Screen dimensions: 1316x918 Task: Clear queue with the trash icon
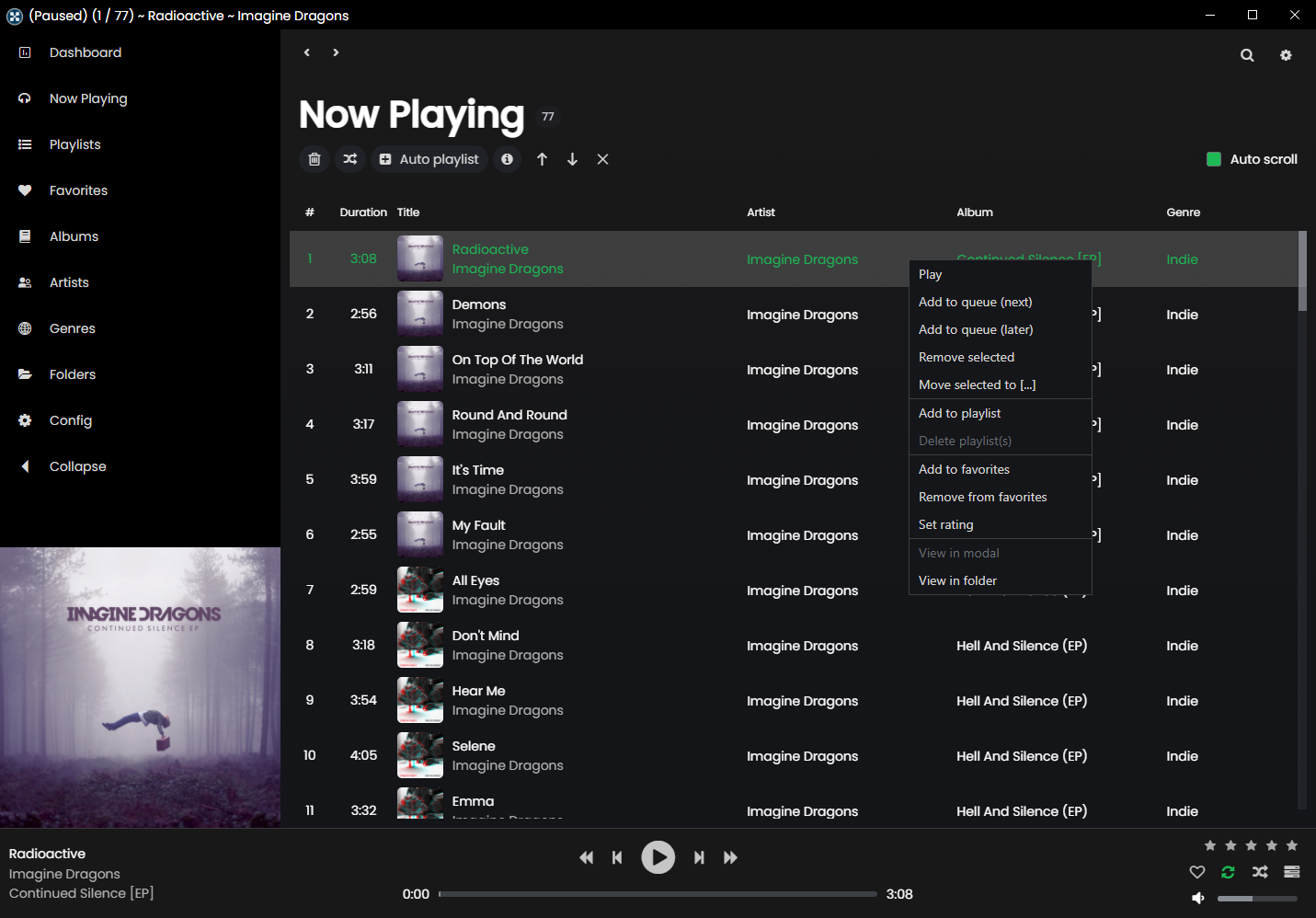[x=315, y=159]
